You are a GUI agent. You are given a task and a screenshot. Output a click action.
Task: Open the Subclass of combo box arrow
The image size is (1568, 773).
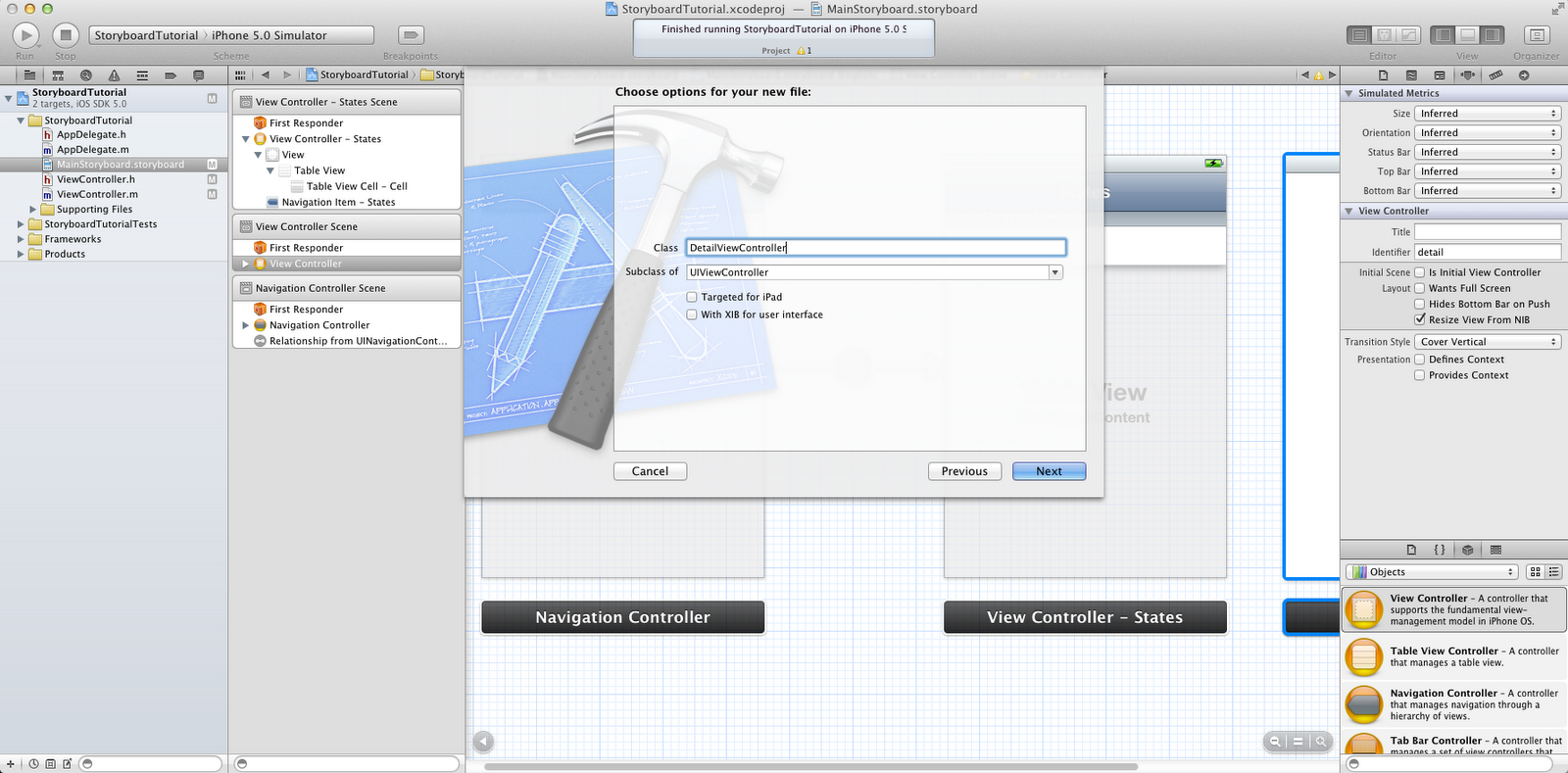pos(1055,272)
